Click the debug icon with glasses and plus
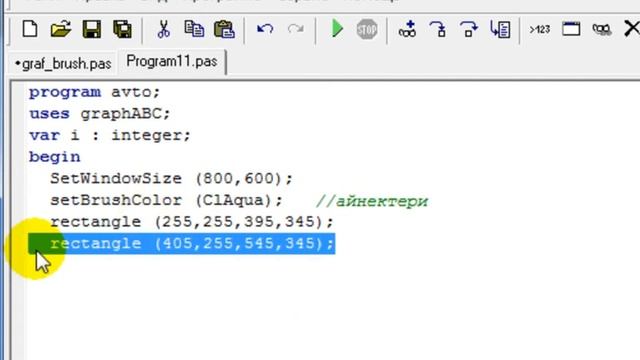Viewport: 640px width, 360px height. tap(407, 29)
